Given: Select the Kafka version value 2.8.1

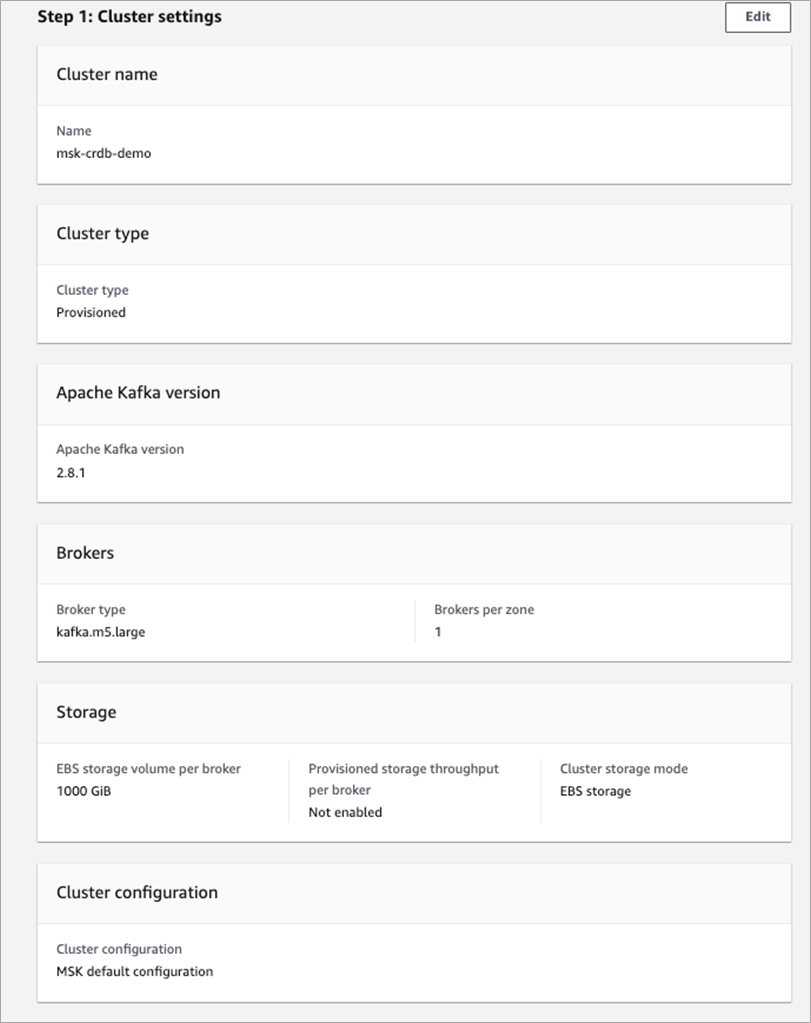Looking at the screenshot, I should coord(71,472).
